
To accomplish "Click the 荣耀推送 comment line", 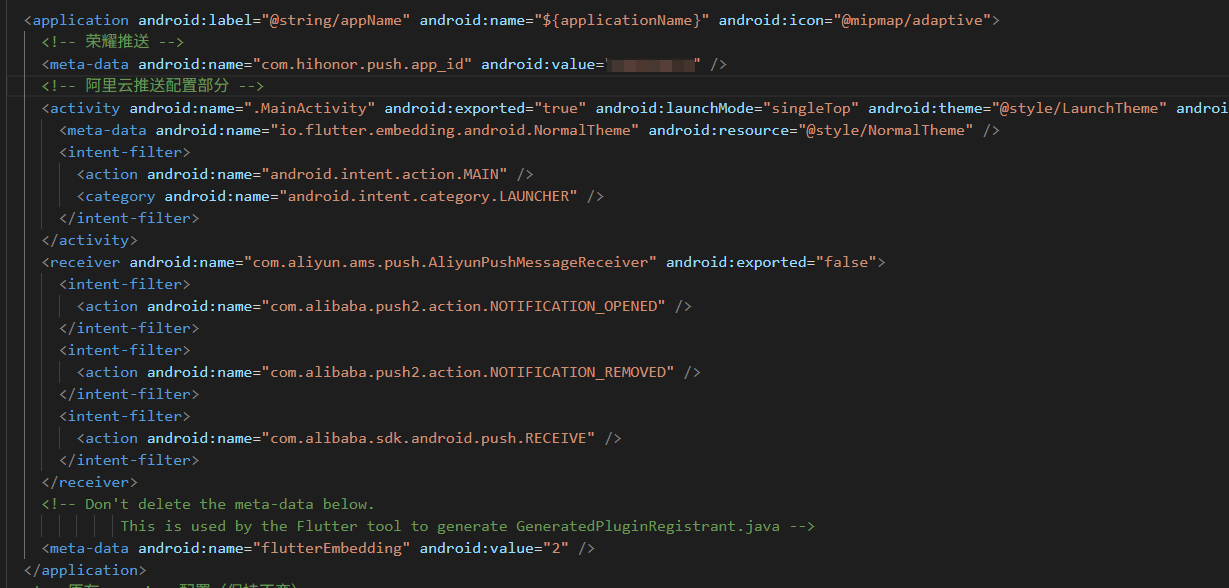I will pos(113,42).
